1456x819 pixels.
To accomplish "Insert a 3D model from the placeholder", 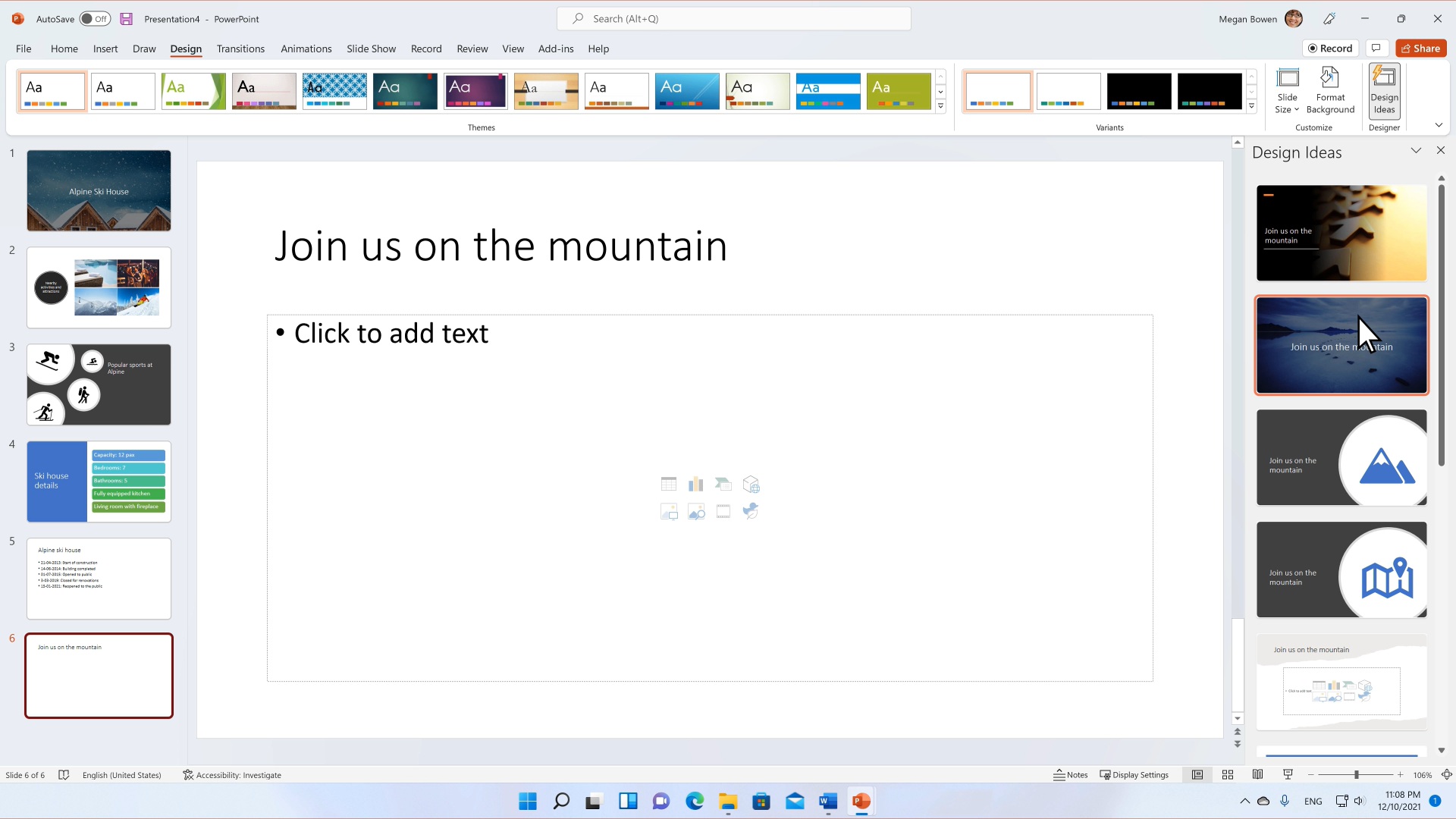I will [x=751, y=485].
